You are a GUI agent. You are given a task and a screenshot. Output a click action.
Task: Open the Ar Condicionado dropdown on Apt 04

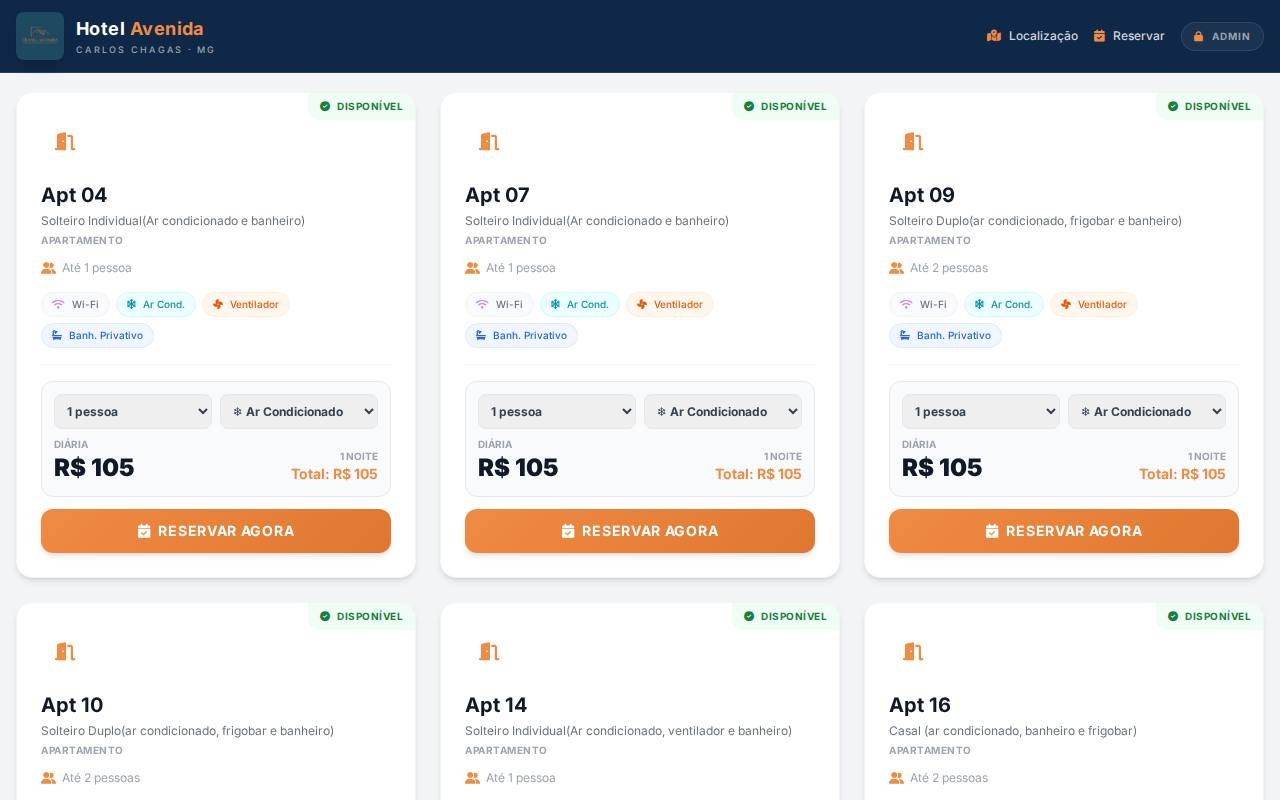click(x=299, y=411)
